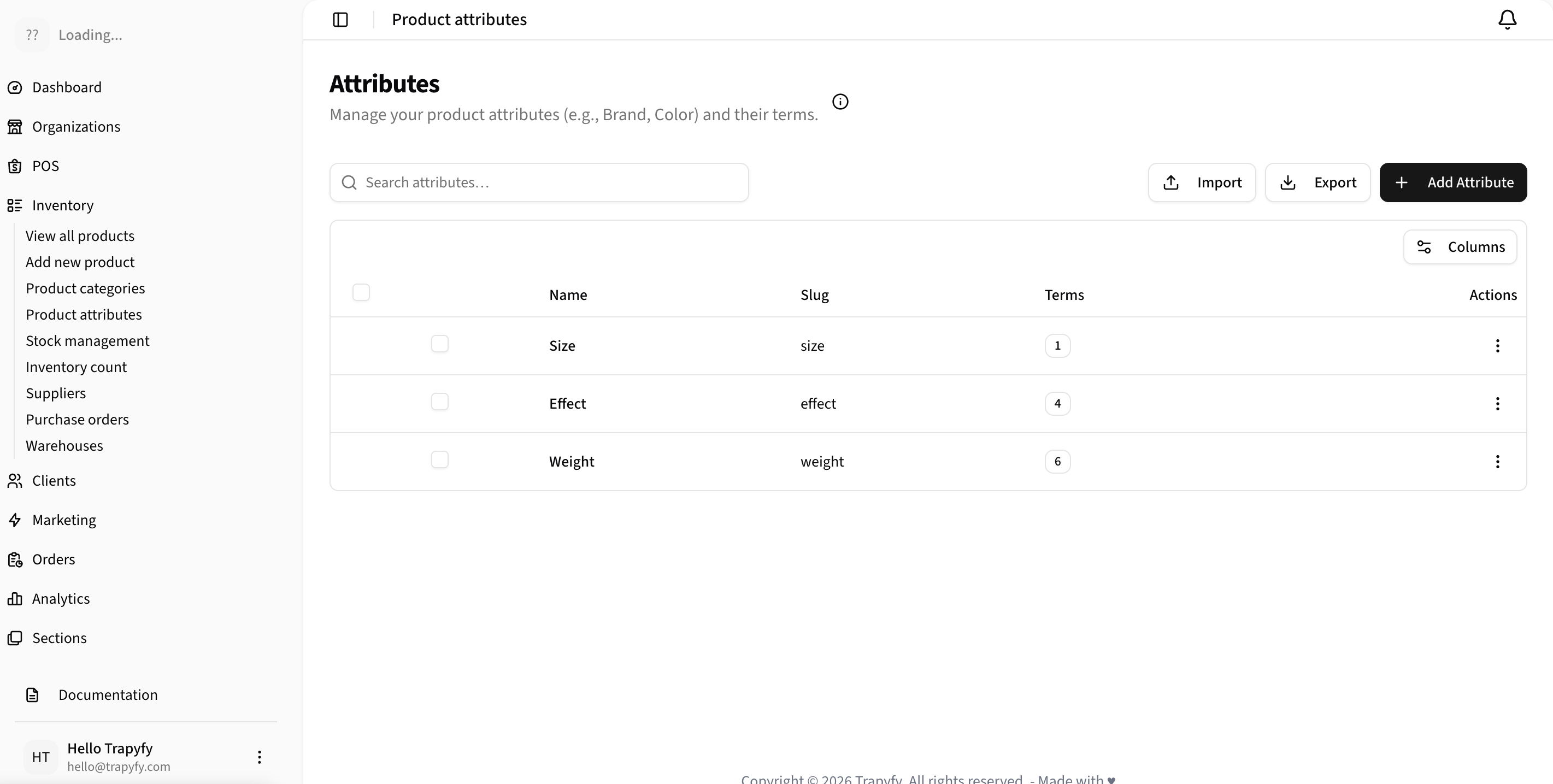Open actions menu for Weight row
1553x784 pixels.
click(x=1497, y=462)
